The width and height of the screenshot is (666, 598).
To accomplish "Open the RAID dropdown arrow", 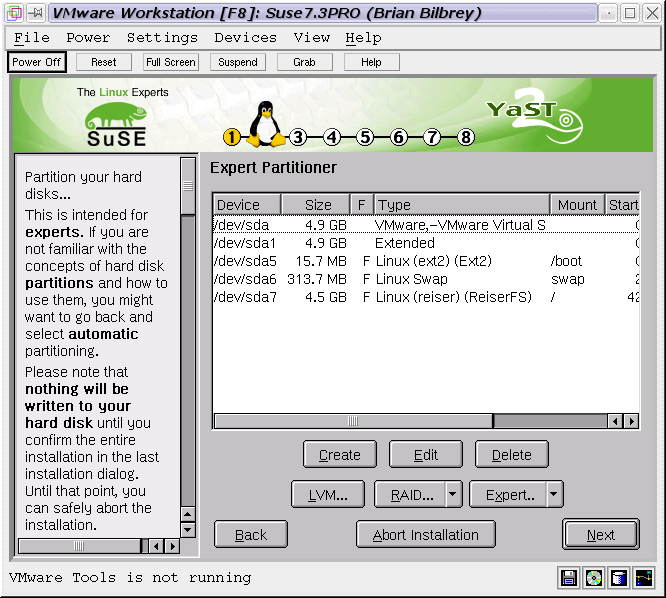I will pos(453,494).
